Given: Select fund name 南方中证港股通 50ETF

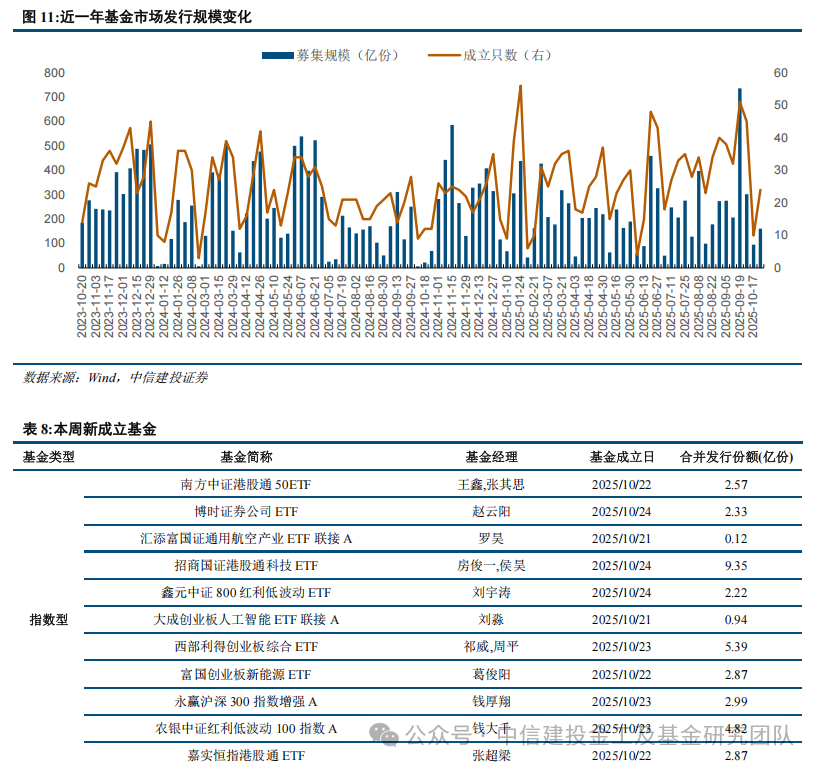Looking at the screenshot, I should (246, 485).
